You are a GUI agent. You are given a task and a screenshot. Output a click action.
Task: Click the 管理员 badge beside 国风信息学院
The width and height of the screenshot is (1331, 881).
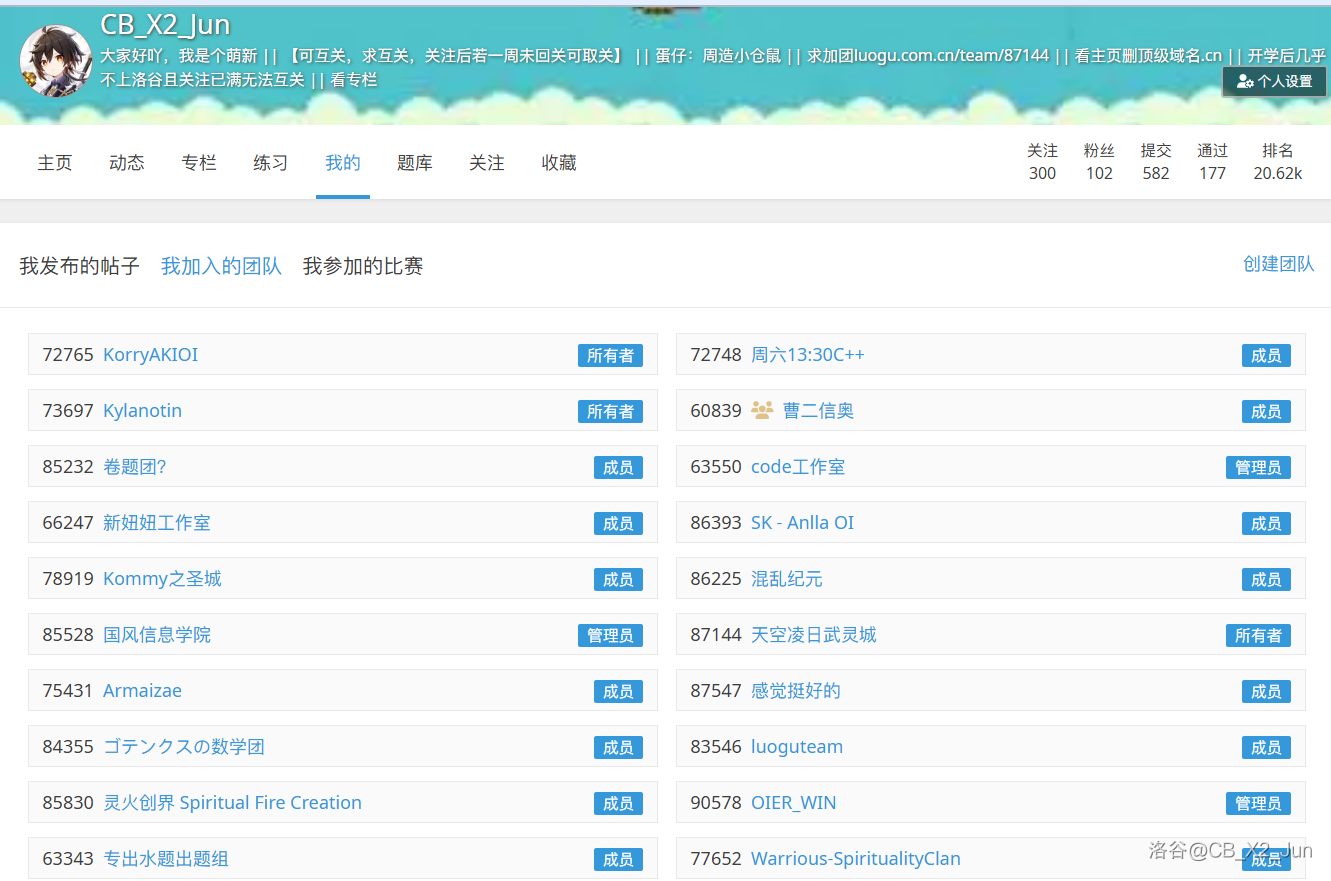pyautogui.click(x=610, y=635)
